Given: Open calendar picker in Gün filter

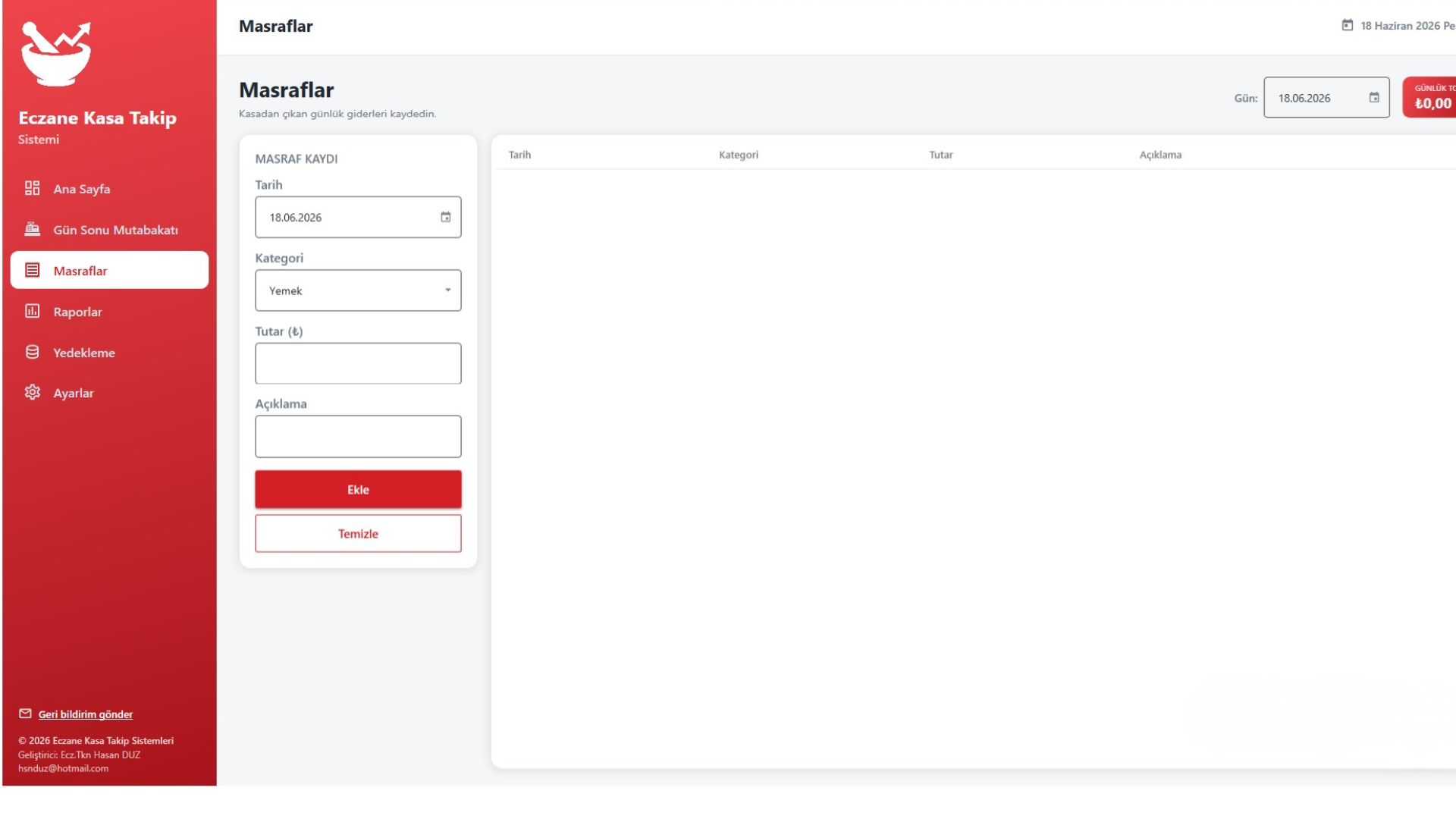Looking at the screenshot, I should coord(1374,97).
